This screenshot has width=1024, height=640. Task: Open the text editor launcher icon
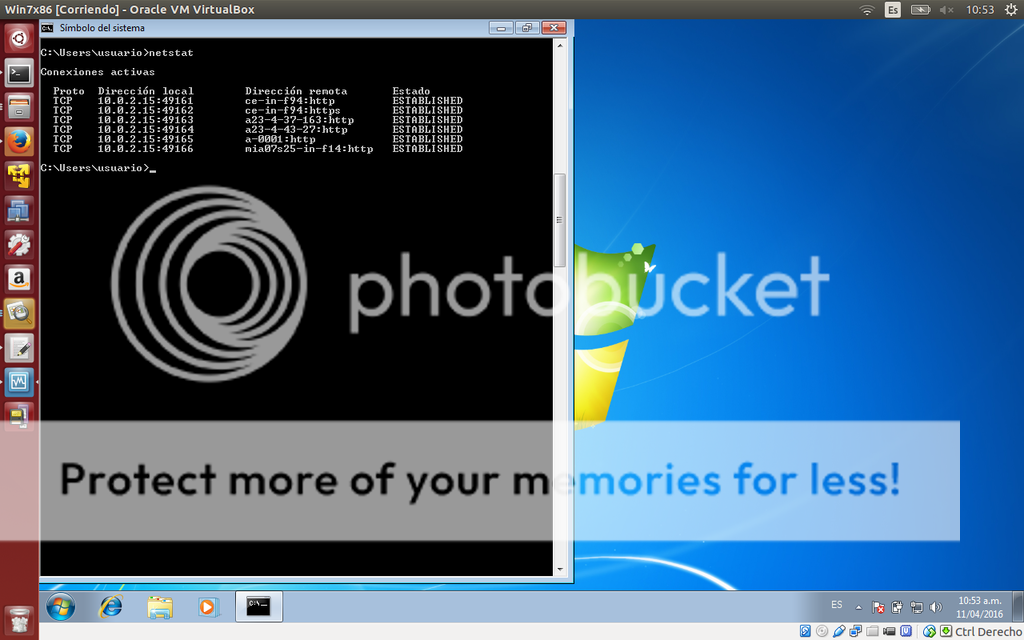pos(19,348)
